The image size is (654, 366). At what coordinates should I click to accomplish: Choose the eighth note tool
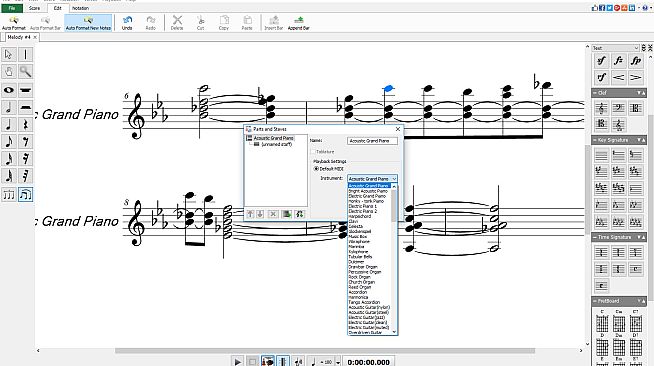pyautogui.click(x=9, y=142)
